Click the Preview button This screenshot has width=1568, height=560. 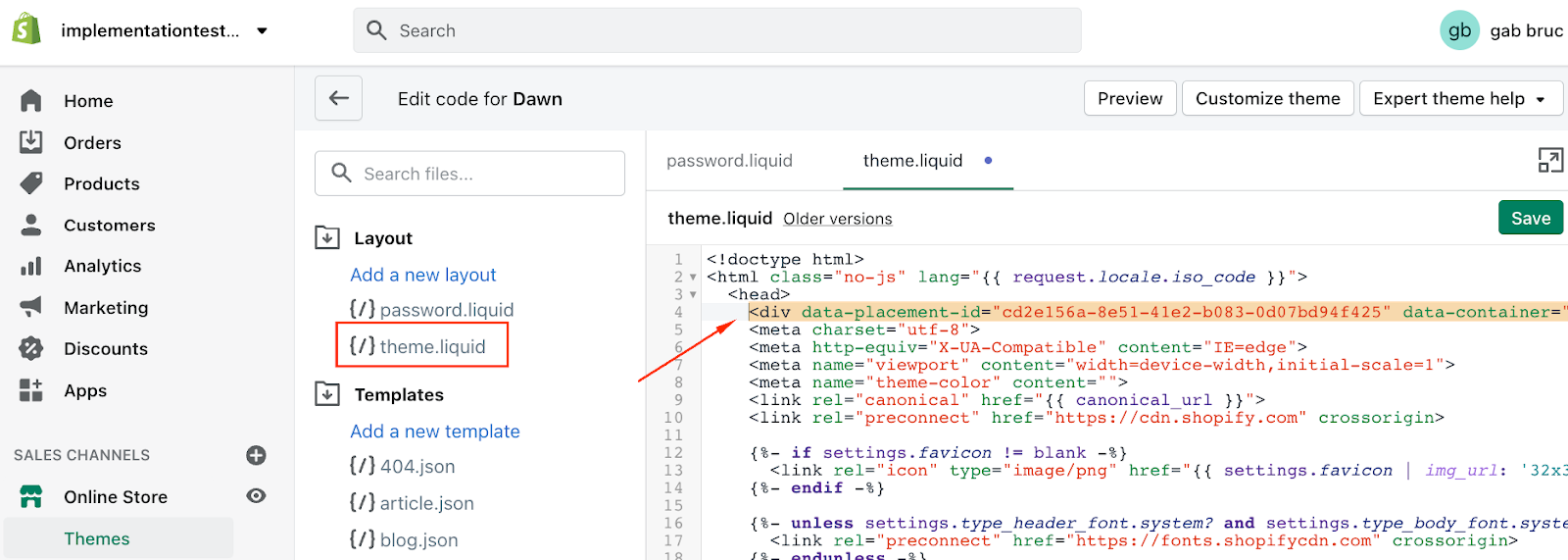tap(1130, 98)
